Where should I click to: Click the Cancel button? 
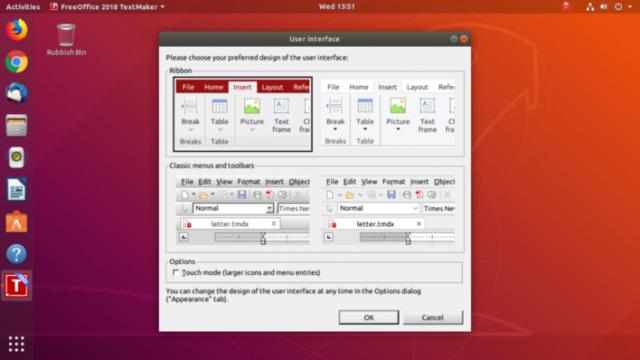pos(433,317)
